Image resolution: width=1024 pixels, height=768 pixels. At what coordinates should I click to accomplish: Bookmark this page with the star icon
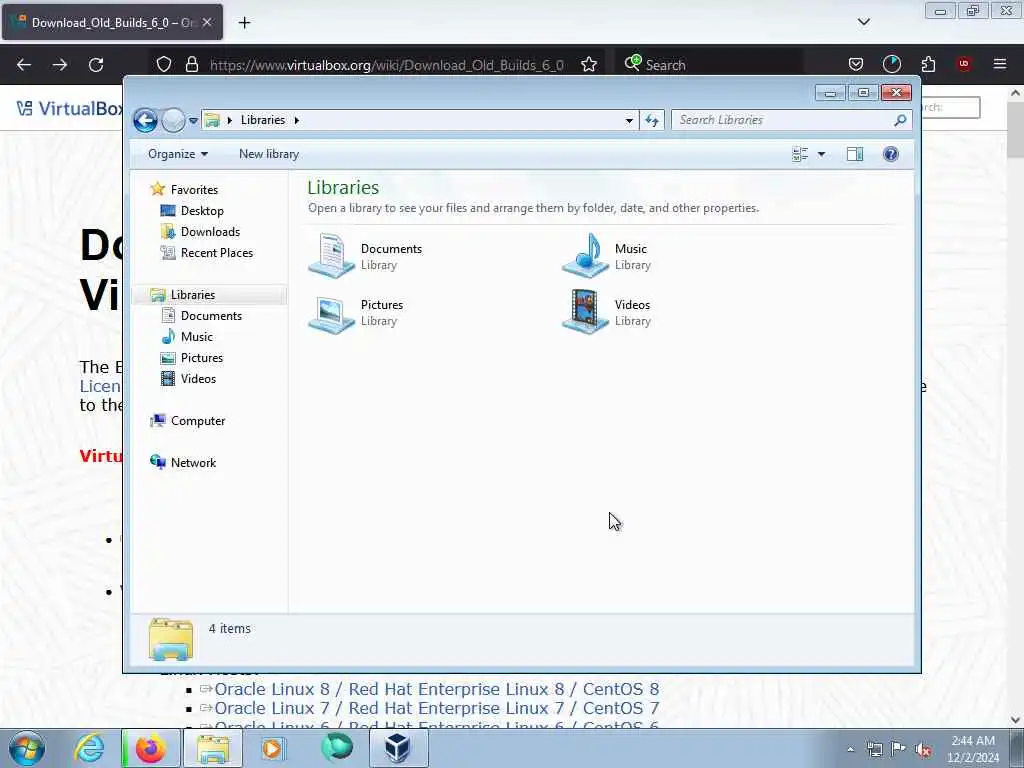pyautogui.click(x=589, y=65)
